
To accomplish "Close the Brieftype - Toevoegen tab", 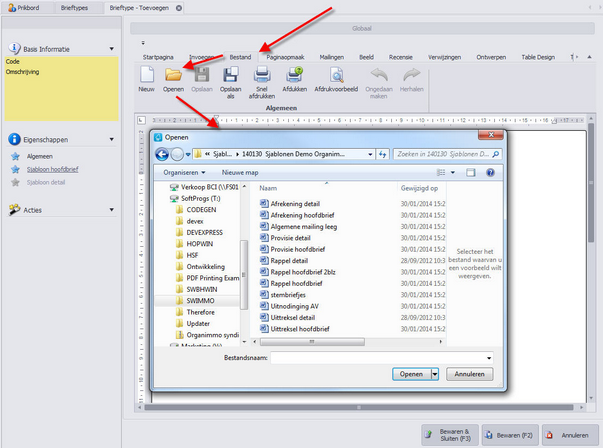I will (x=179, y=8).
